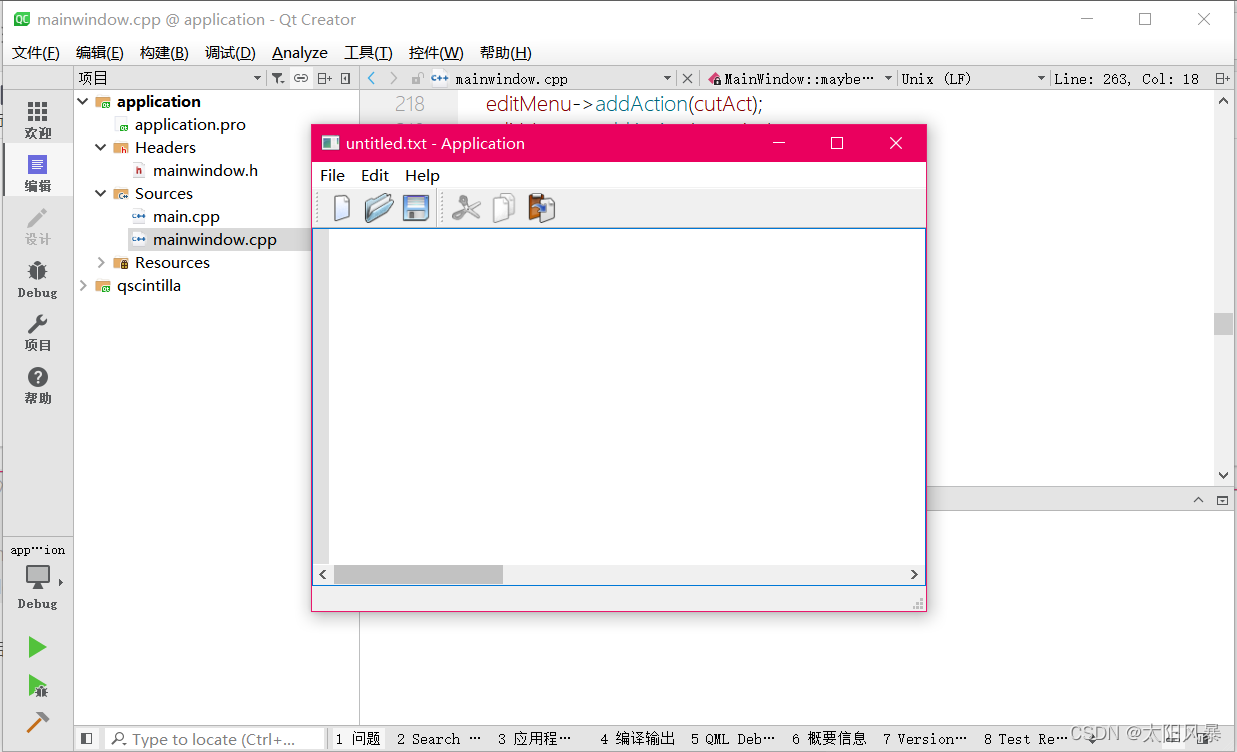Toggle left sidebar icon in status bar

coord(87,738)
